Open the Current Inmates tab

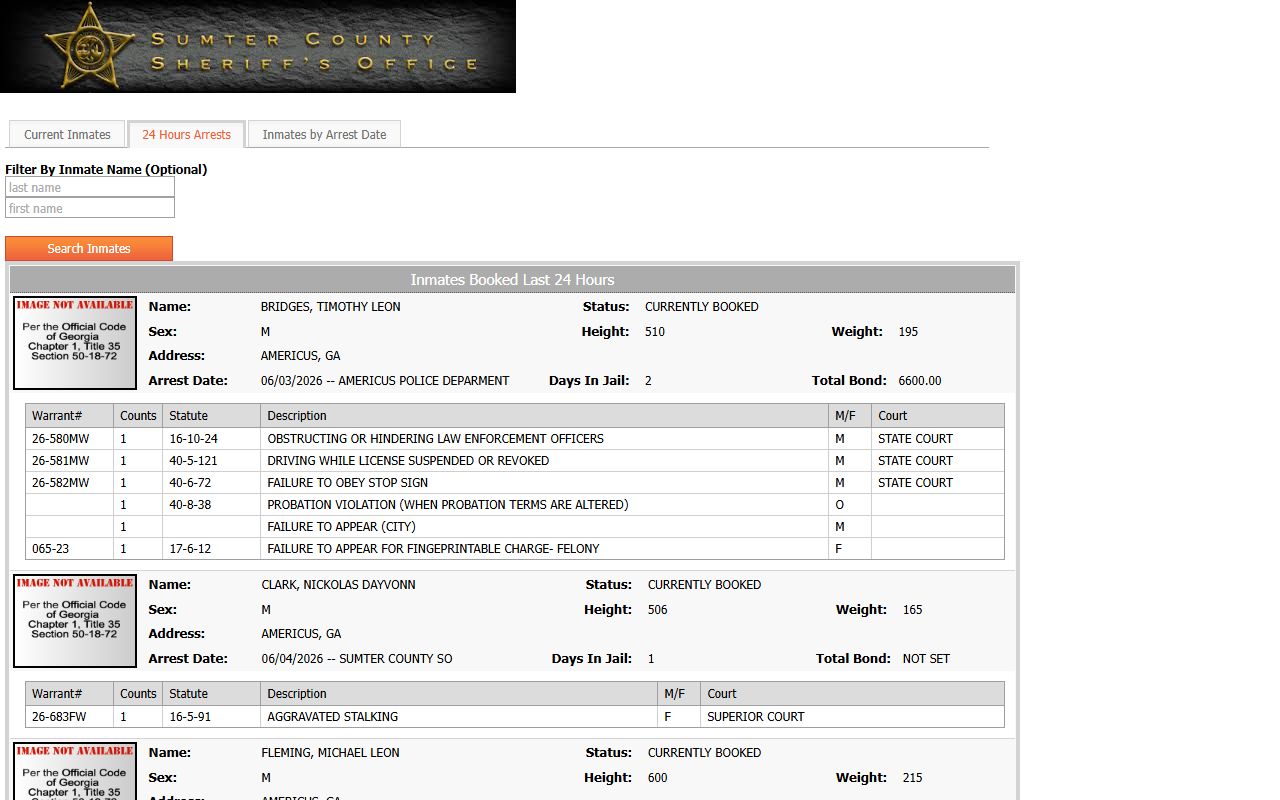(x=67, y=134)
